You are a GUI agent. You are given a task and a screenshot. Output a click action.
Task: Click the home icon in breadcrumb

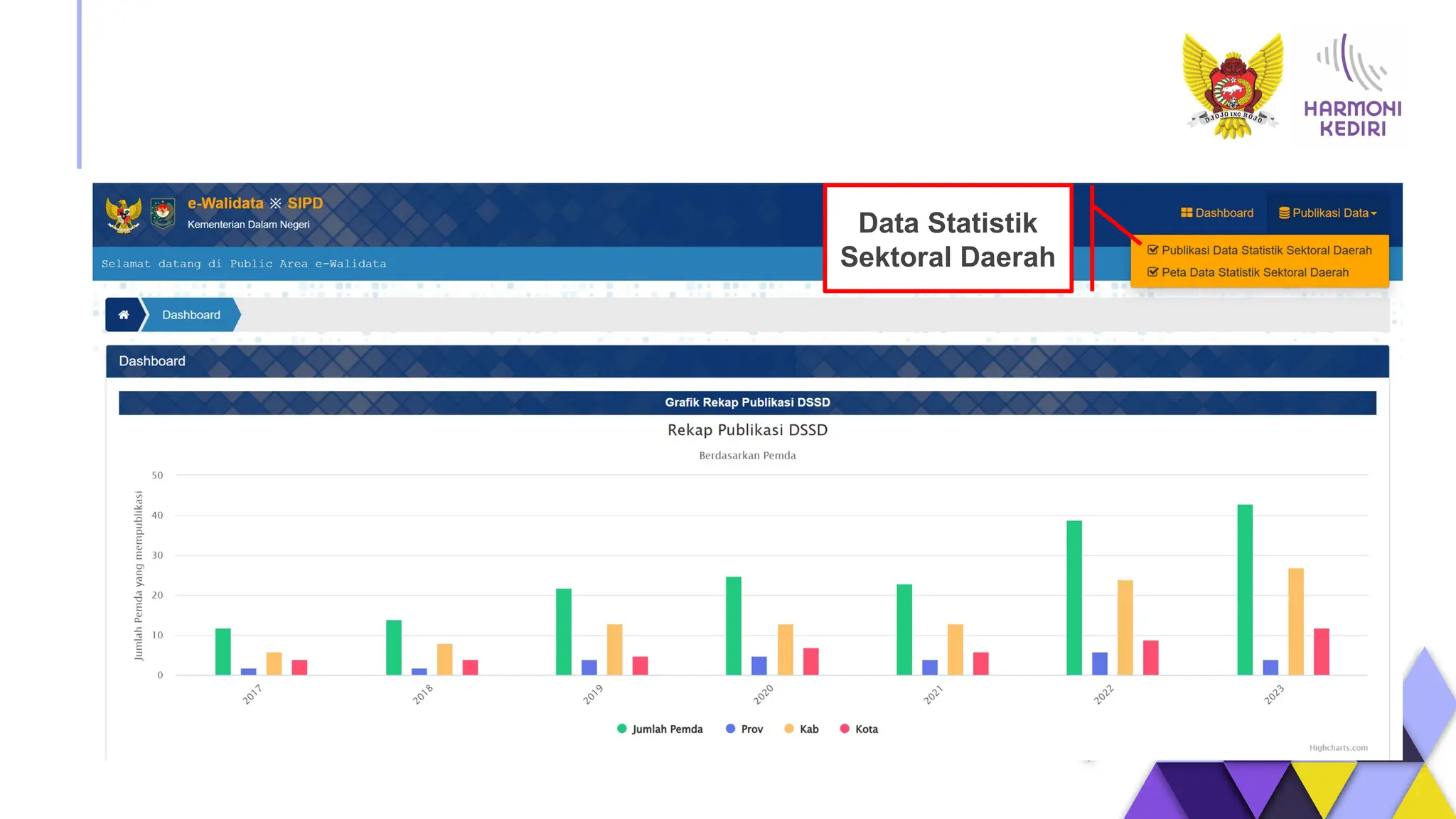(124, 315)
